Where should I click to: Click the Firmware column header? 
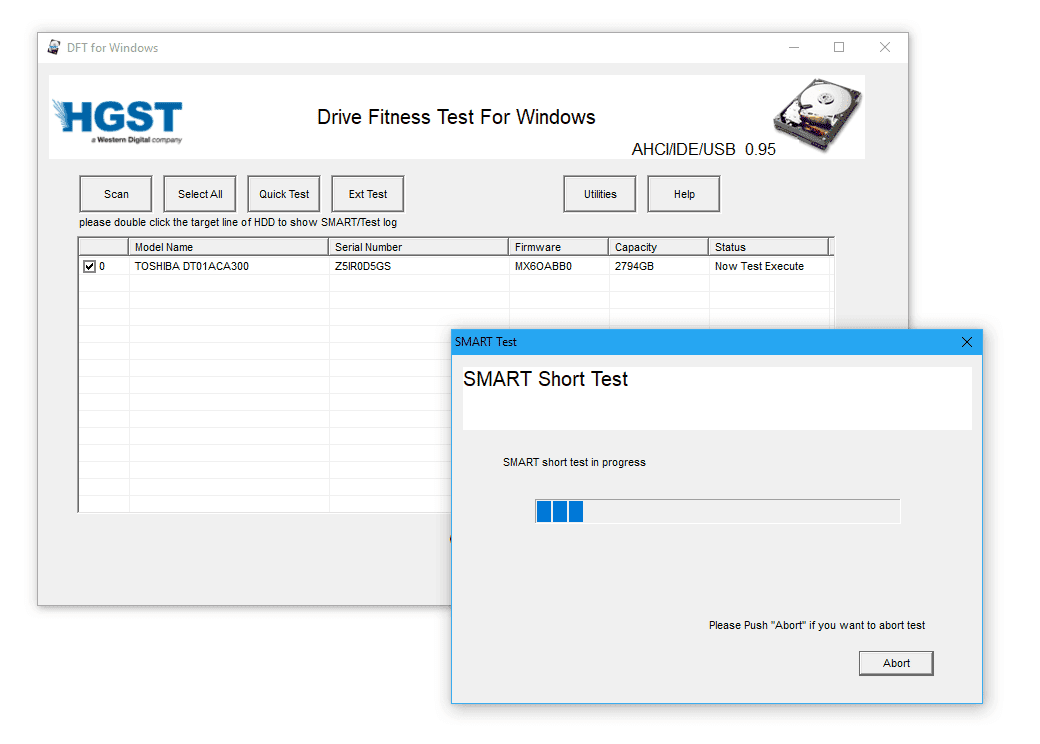pyautogui.click(x=558, y=247)
